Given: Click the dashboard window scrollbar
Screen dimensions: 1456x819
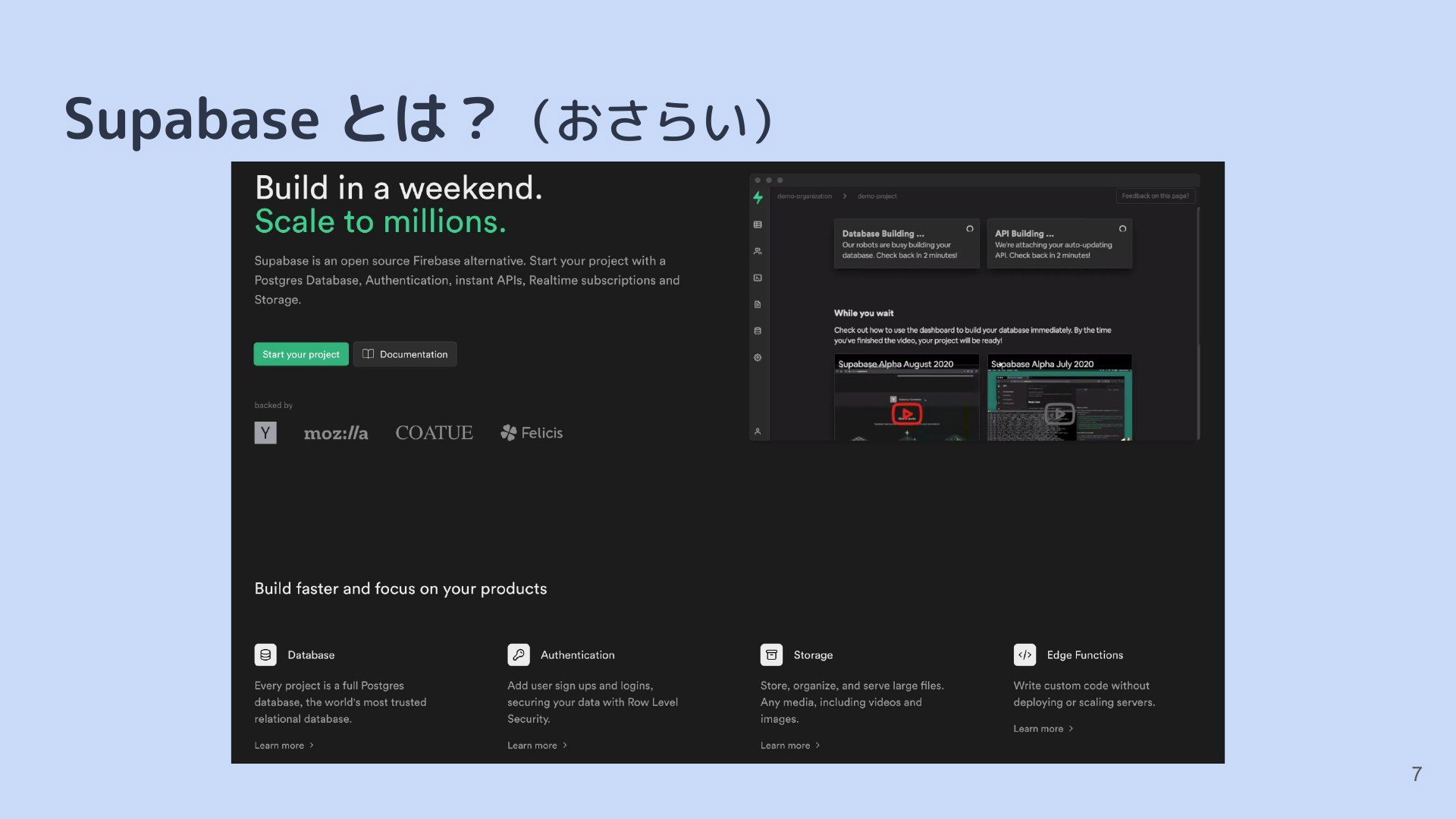Looking at the screenshot, I should pyautogui.click(x=1198, y=322).
